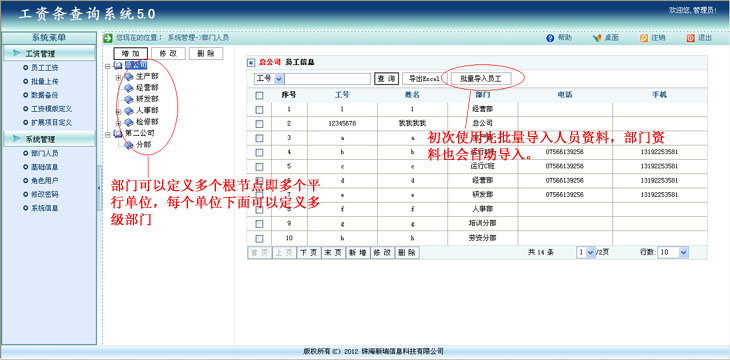730x360 pixels.
Task: Collapse the 总公司 tree node
Action: click(x=108, y=66)
